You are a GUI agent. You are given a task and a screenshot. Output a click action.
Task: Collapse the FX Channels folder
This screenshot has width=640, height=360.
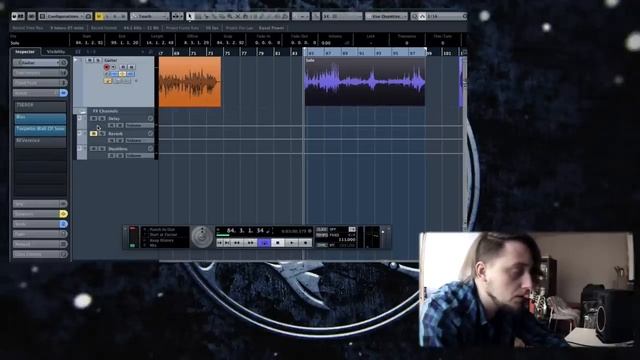(x=82, y=111)
